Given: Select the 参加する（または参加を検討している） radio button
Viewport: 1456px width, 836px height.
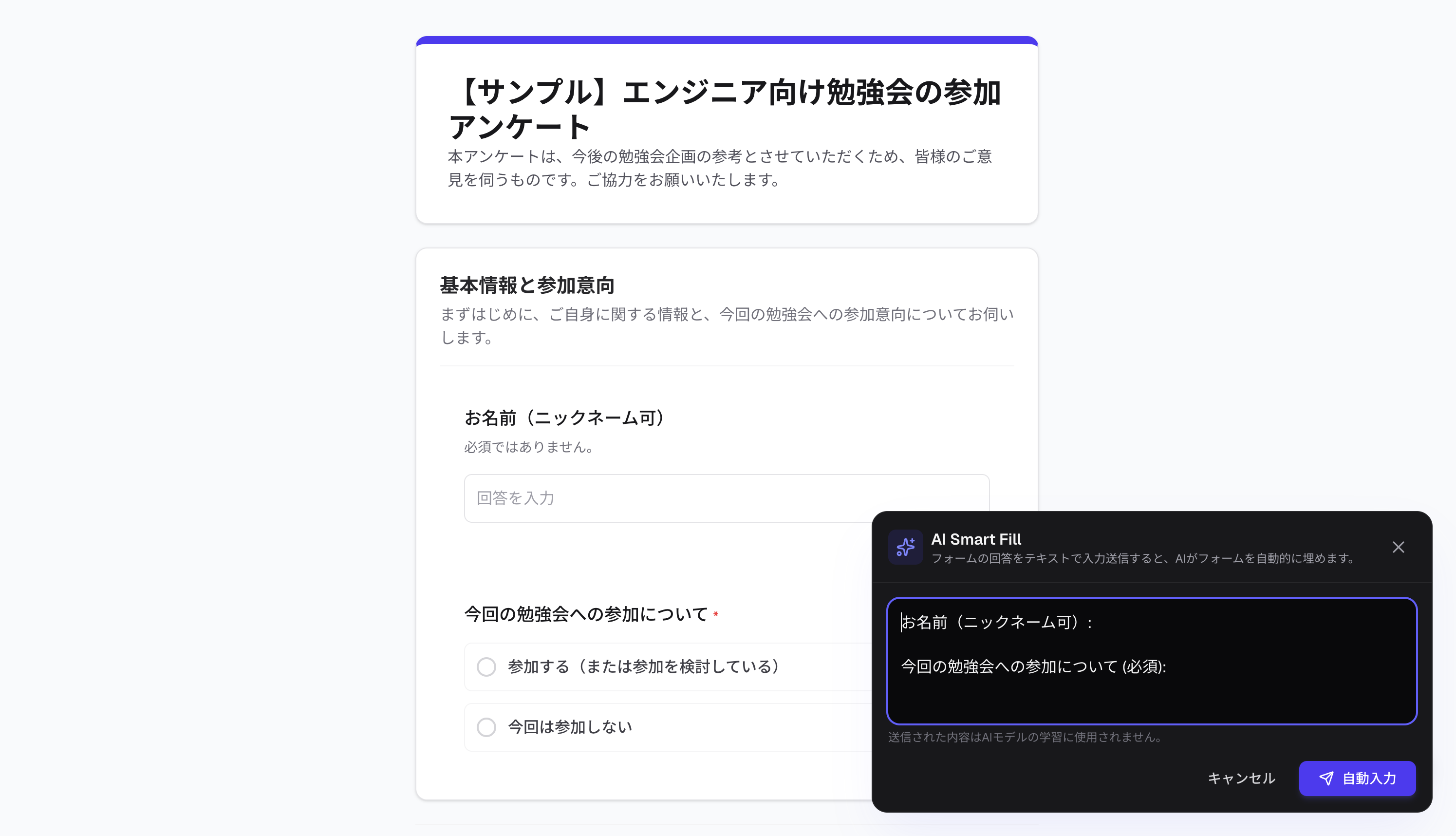Looking at the screenshot, I should click(x=486, y=666).
